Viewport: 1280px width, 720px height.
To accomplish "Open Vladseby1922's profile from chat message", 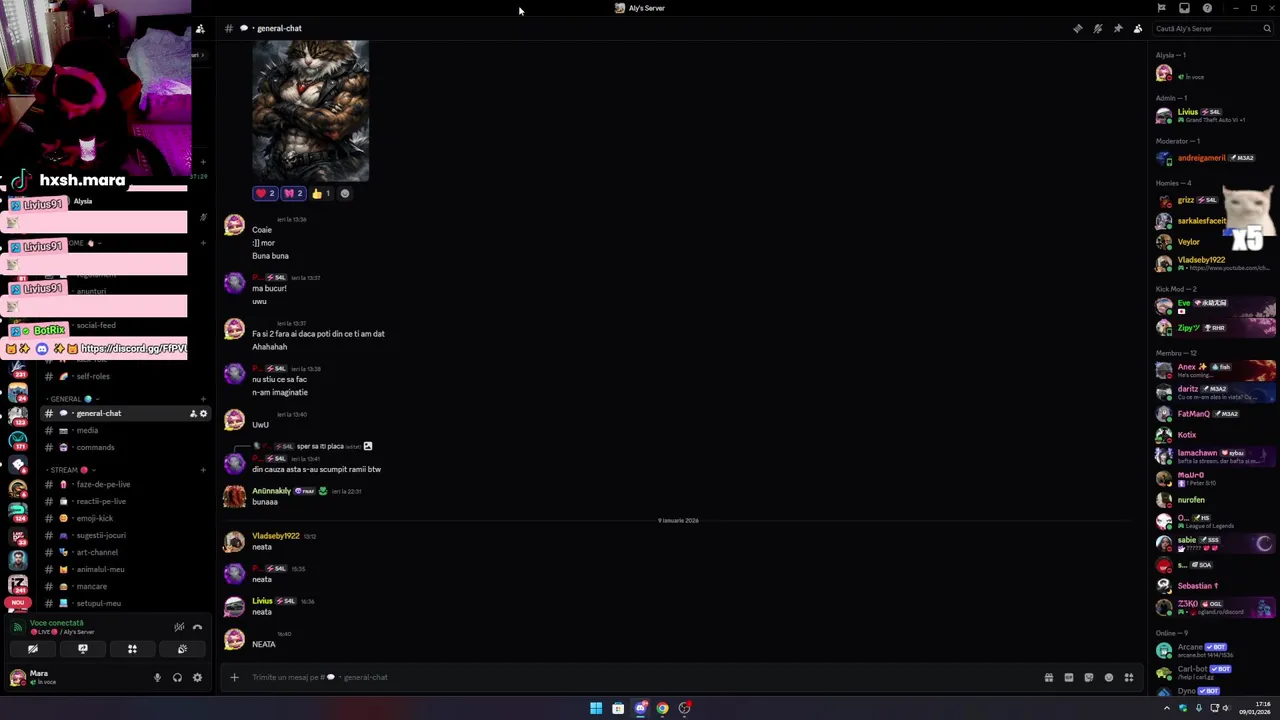I will [x=275, y=536].
